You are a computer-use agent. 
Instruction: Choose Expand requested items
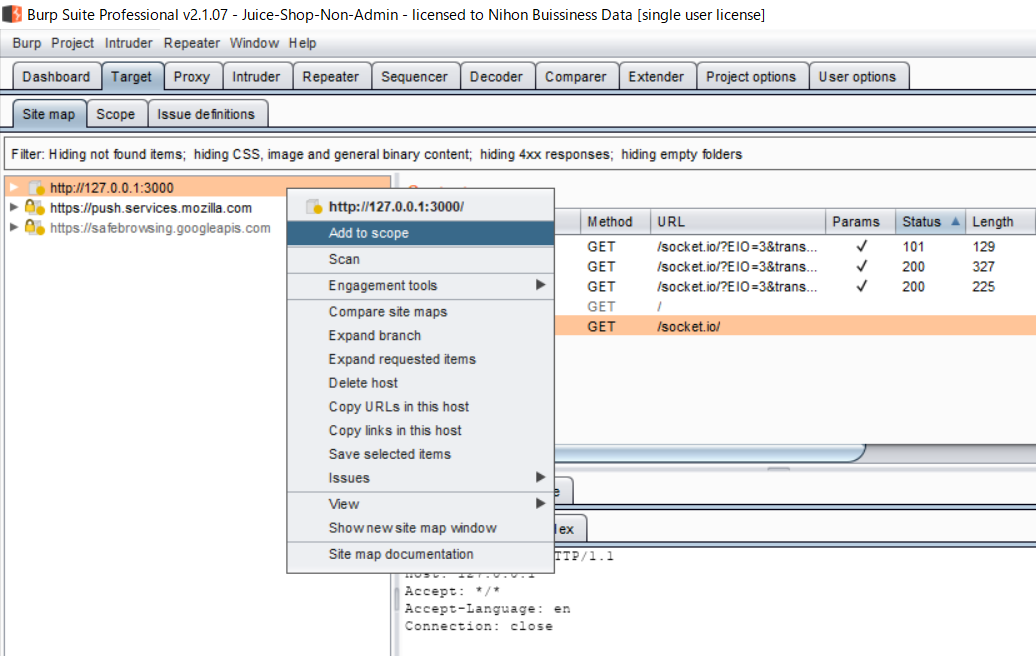(420, 359)
